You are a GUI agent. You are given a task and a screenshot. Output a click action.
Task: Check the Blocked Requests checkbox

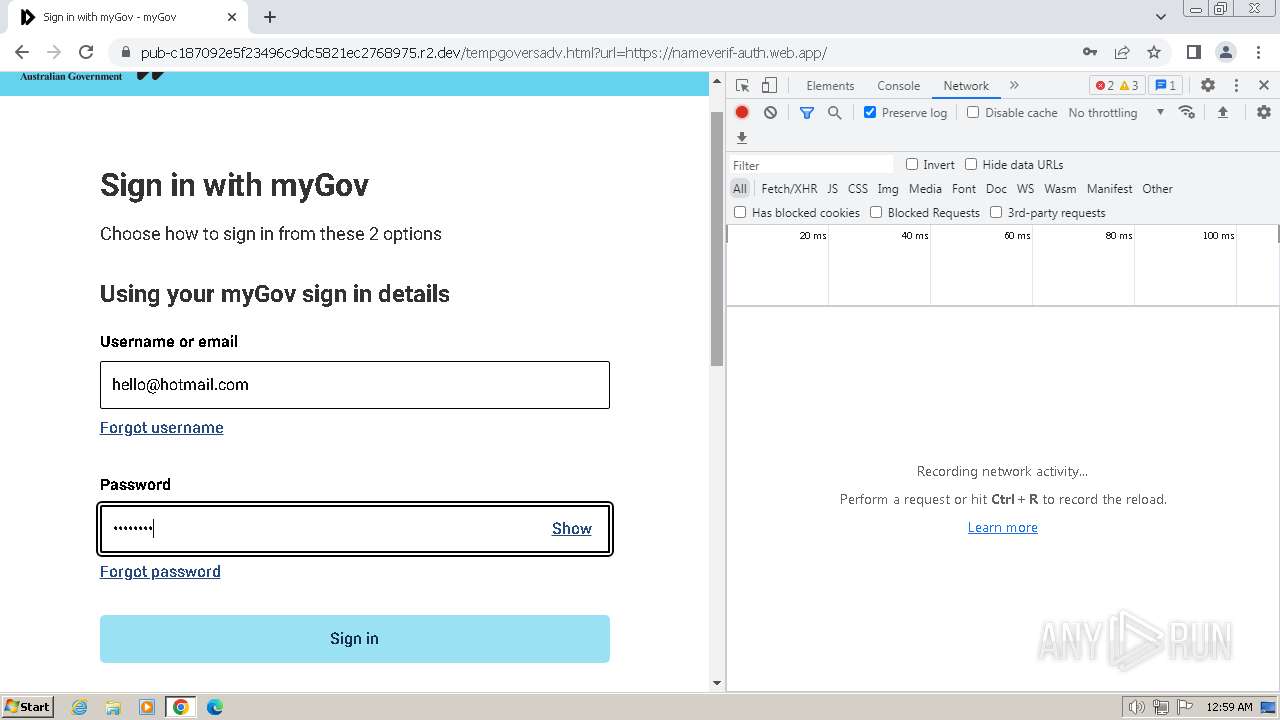(x=876, y=212)
